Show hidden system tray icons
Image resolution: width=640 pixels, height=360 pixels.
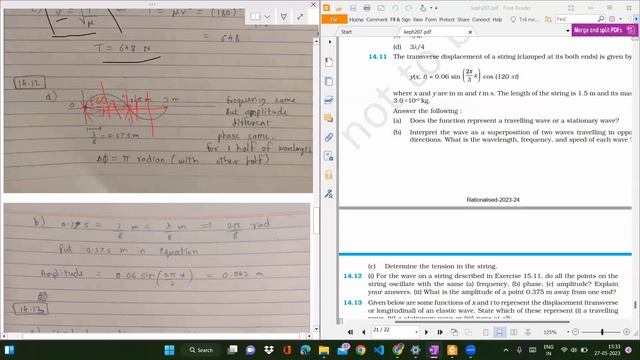click(506, 350)
